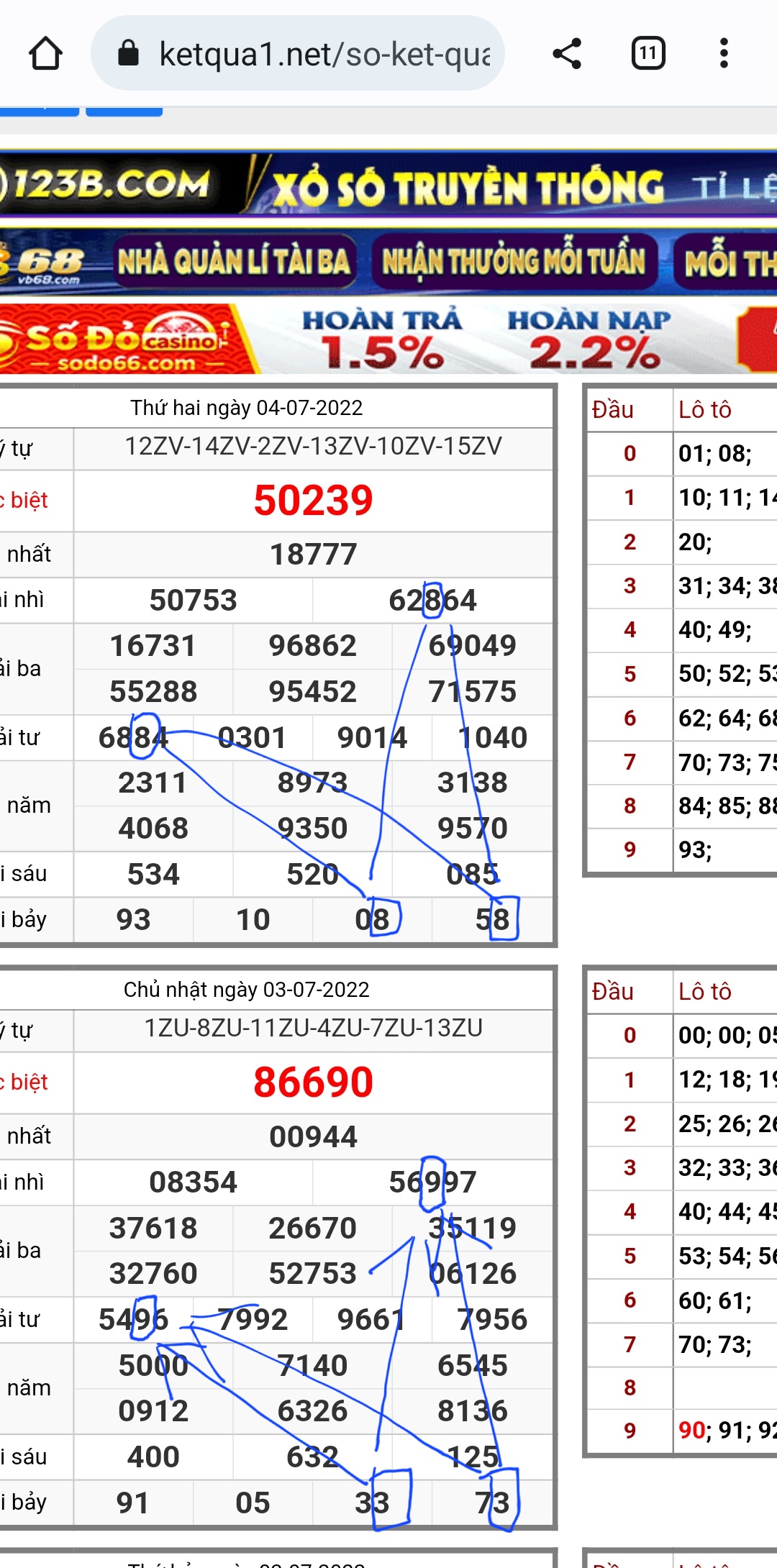
Task: Select fourth prize number 9014
Action: pyautogui.click(x=373, y=738)
